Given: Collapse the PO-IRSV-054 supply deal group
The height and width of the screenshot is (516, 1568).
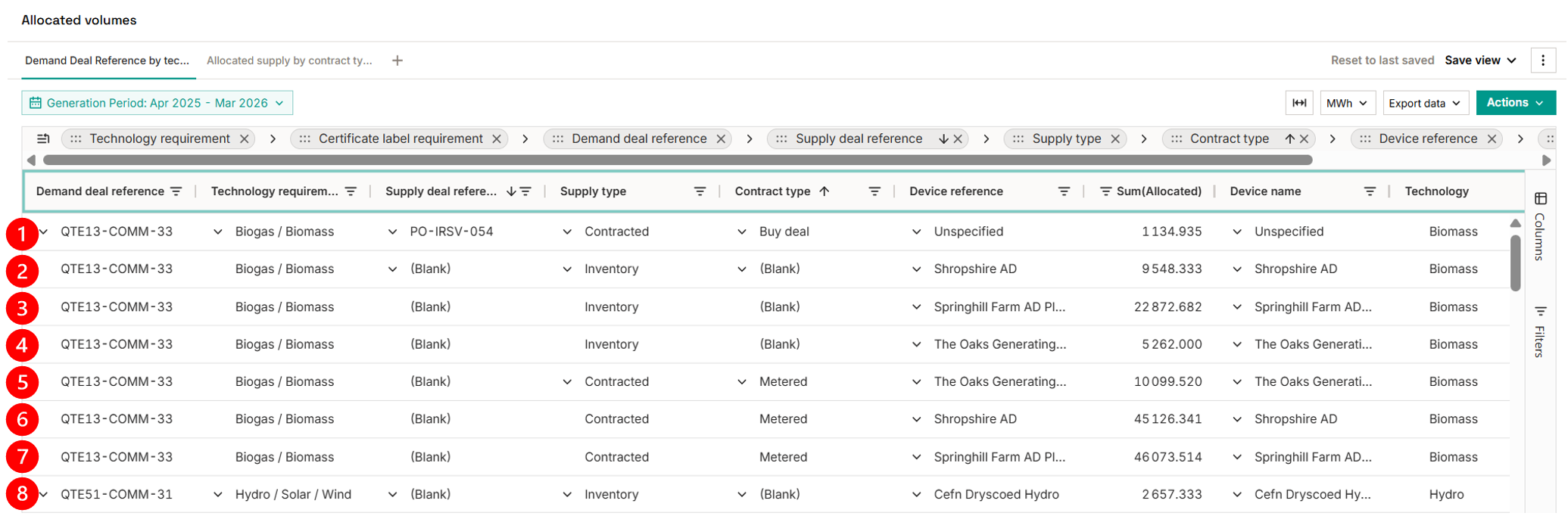Looking at the screenshot, I should 392,232.
